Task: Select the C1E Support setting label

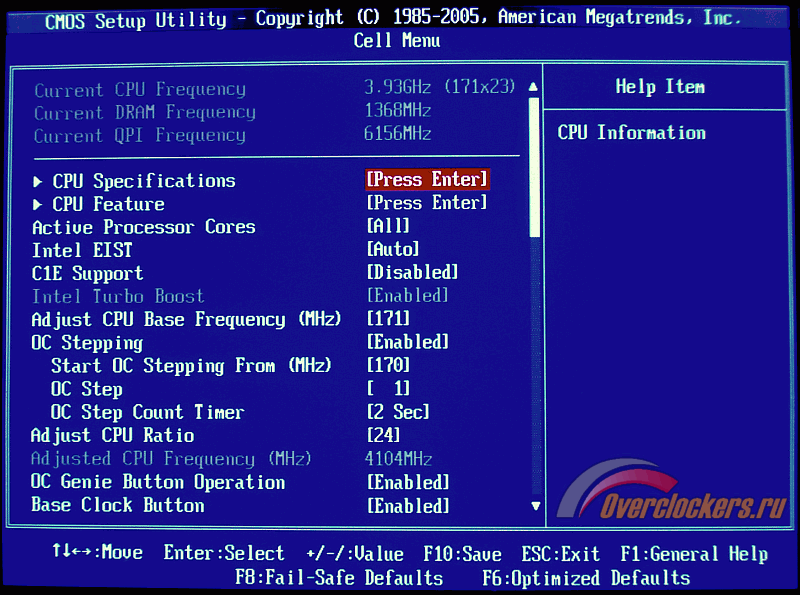Action: (87, 274)
